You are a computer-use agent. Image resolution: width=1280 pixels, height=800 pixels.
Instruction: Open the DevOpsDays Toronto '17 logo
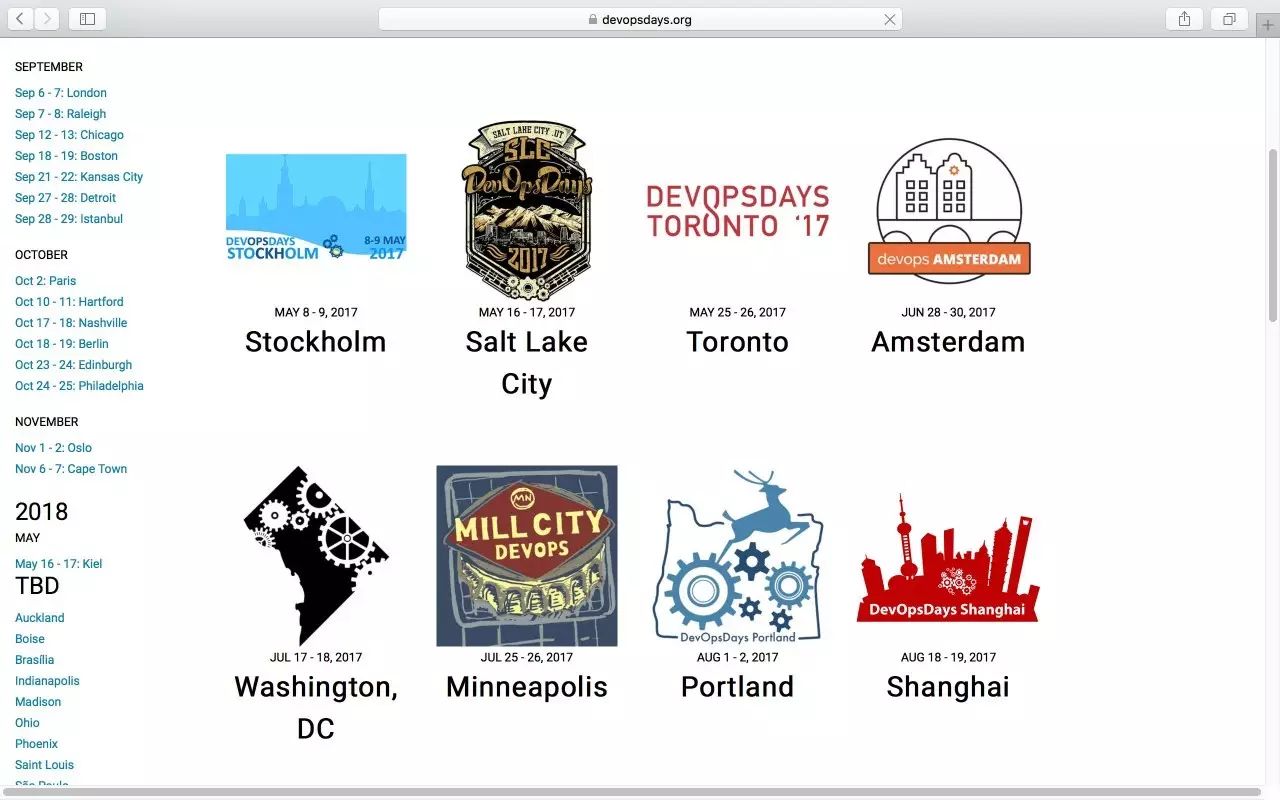click(x=738, y=211)
